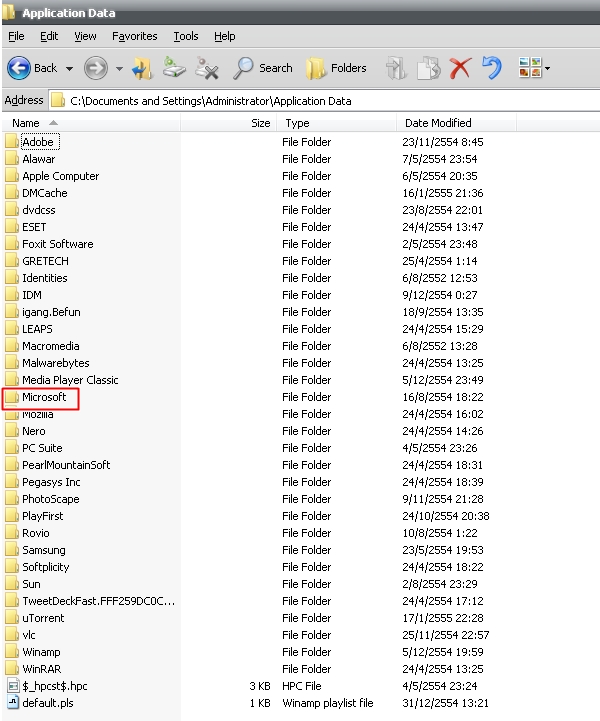
Task: Select the Samsung folder
Action: tap(35, 550)
